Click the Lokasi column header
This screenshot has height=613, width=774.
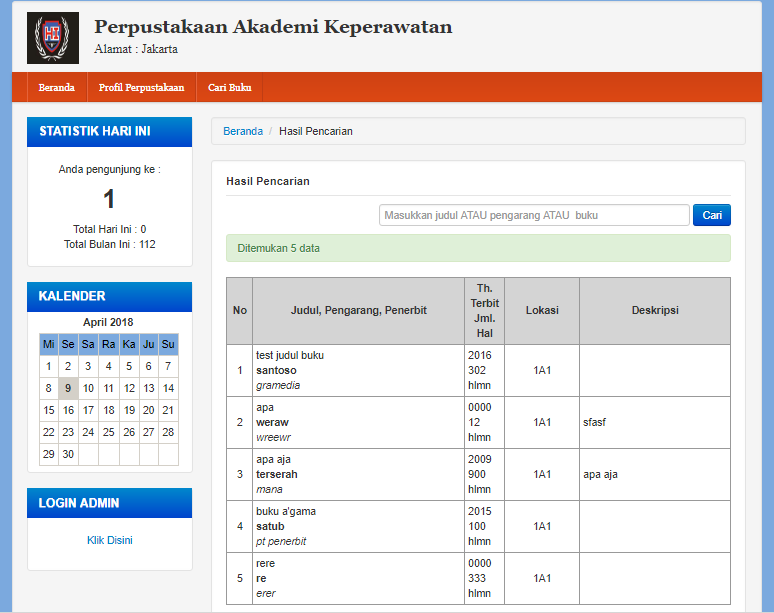pos(542,310)
